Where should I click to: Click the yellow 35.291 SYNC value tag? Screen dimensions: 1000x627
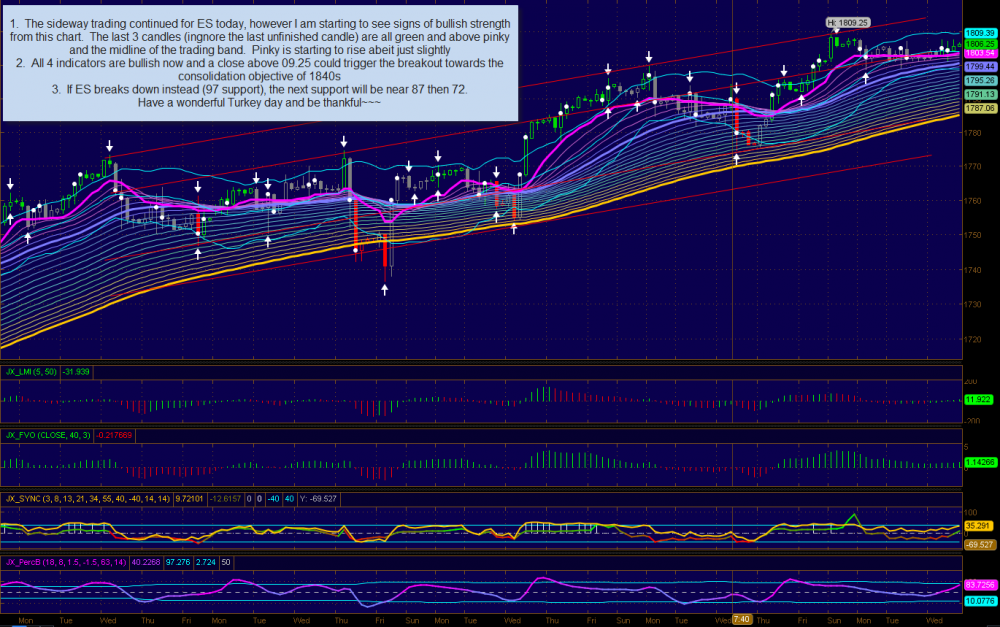[979, 524]
